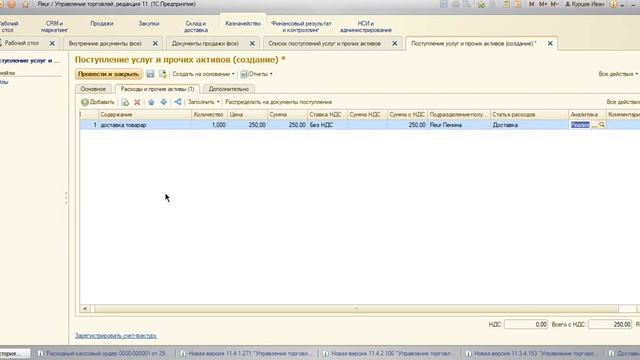Open НСИ и администрирование section
640x360 pixels.
(x=366, y=27)
